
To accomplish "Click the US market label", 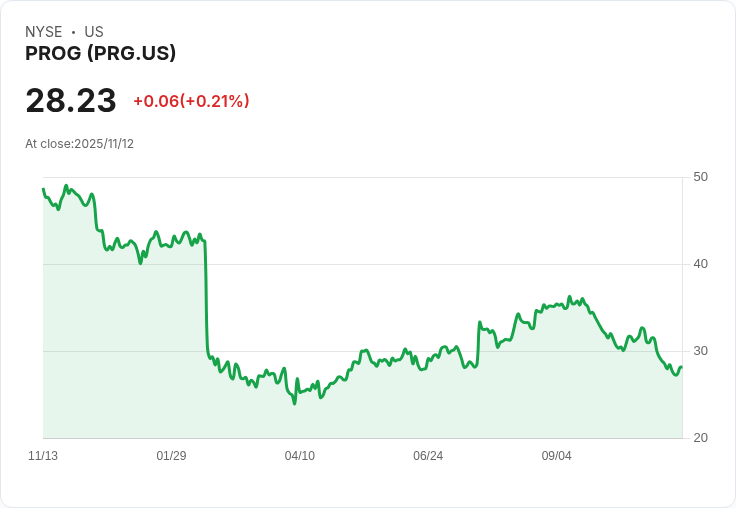I will click(x=94, y=32).
